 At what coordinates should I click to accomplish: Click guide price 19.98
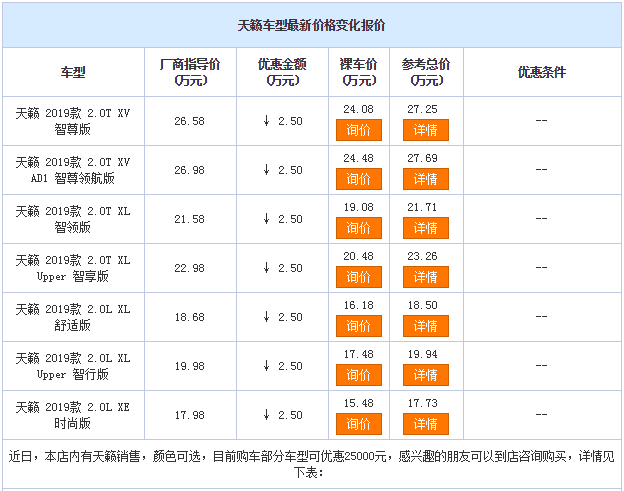189,366
